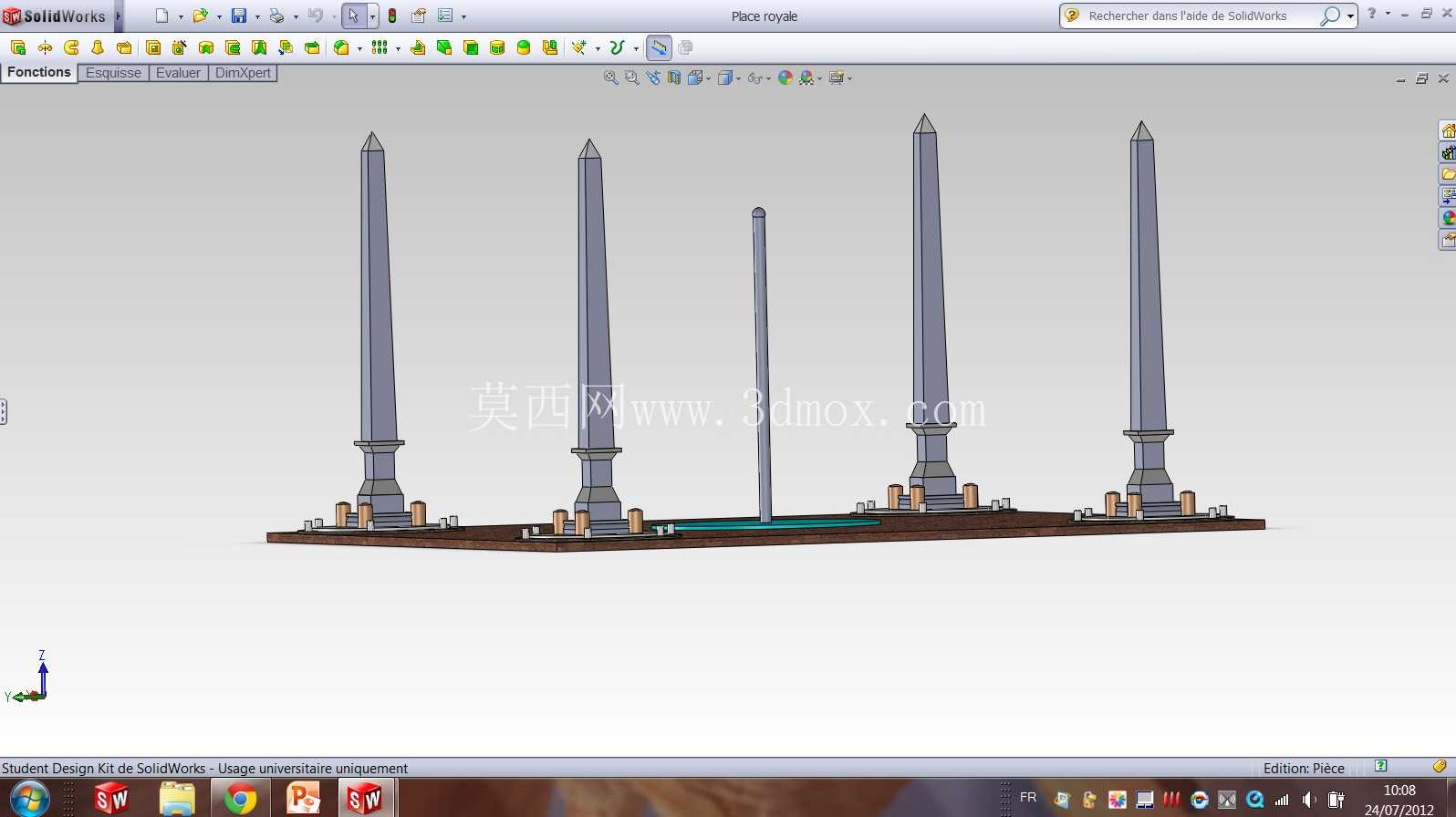Click the Reference Geometry icon
The image size is (1456, 817).
(579, 47)
